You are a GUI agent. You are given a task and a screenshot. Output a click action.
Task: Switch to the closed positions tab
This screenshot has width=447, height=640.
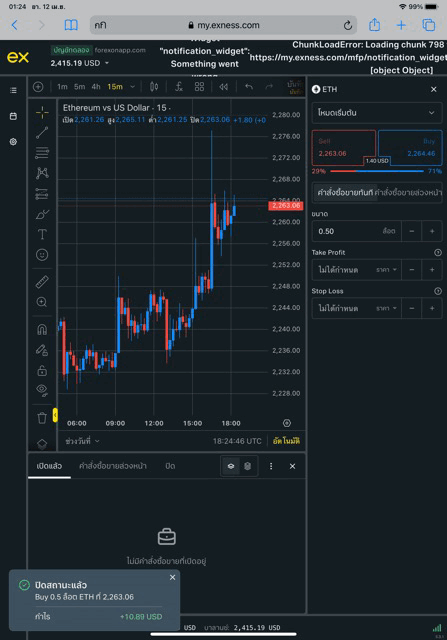(x=170, y=466)
